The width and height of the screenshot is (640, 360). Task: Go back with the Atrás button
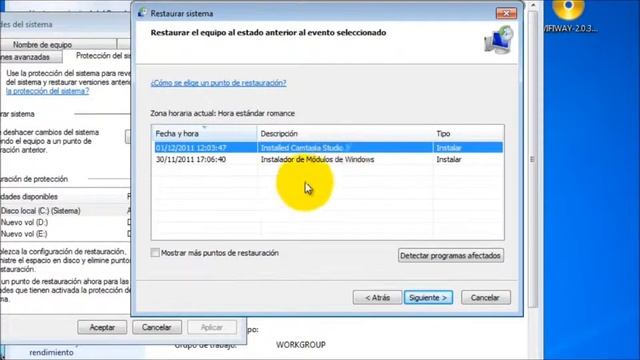pyautogui.click(x=377, y=298)
